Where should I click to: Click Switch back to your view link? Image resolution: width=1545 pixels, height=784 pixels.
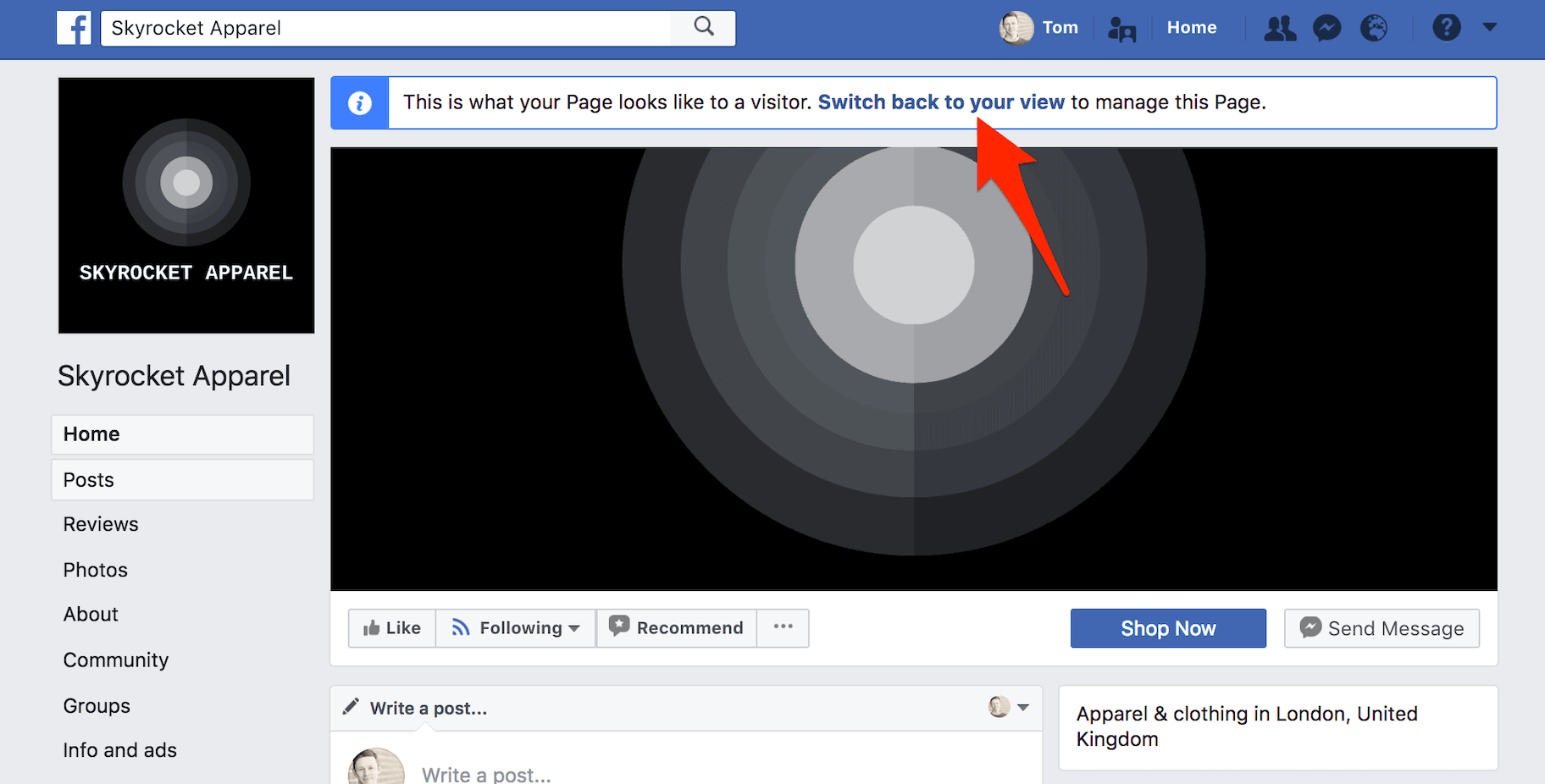pos(940,102)
